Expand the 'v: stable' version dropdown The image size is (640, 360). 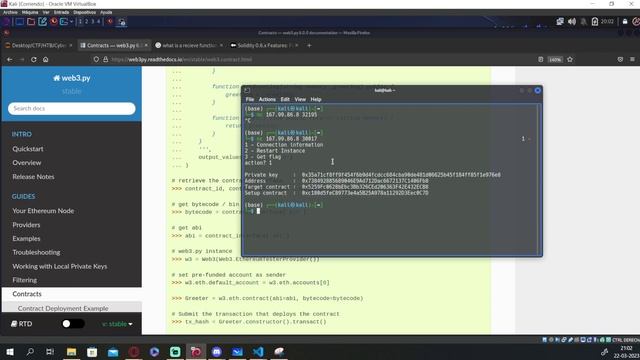(x=117, y=324)
